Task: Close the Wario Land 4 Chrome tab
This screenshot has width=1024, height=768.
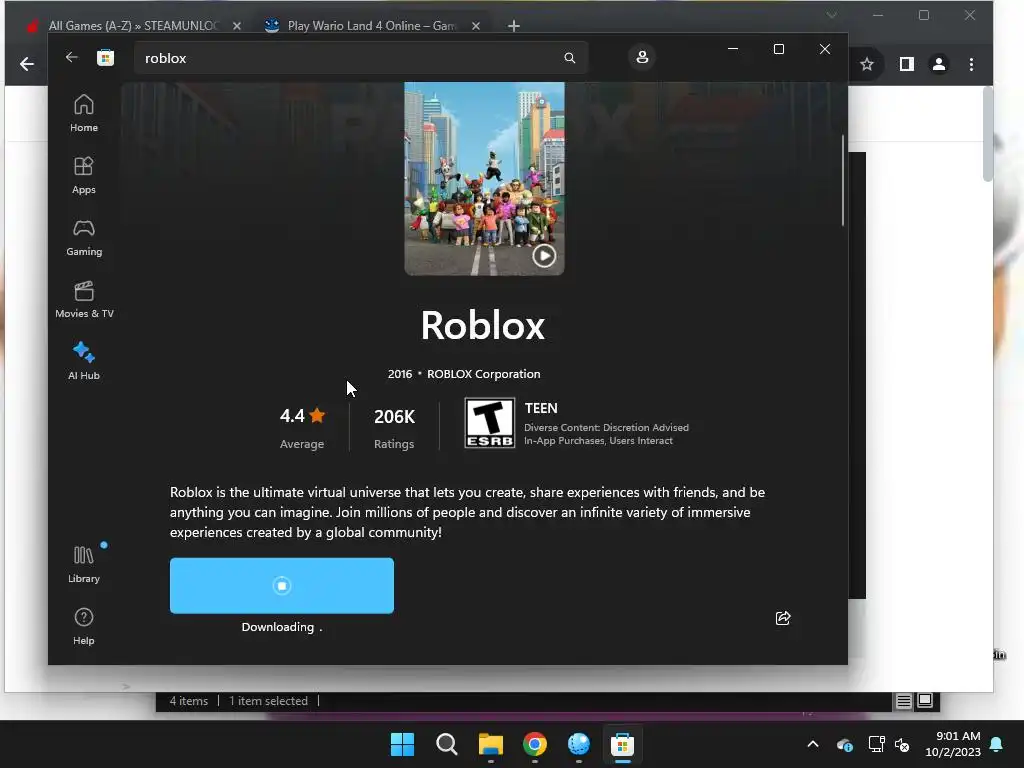Action: [x=475, y=25]
